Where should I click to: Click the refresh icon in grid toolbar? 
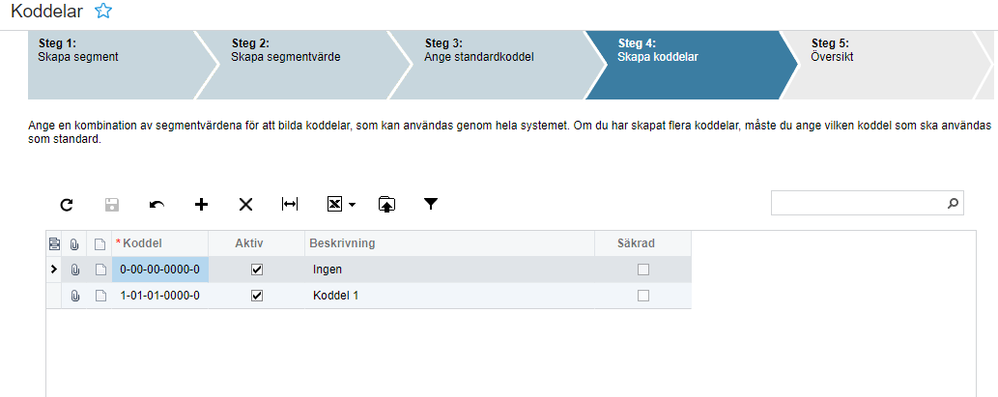(67, 204)
